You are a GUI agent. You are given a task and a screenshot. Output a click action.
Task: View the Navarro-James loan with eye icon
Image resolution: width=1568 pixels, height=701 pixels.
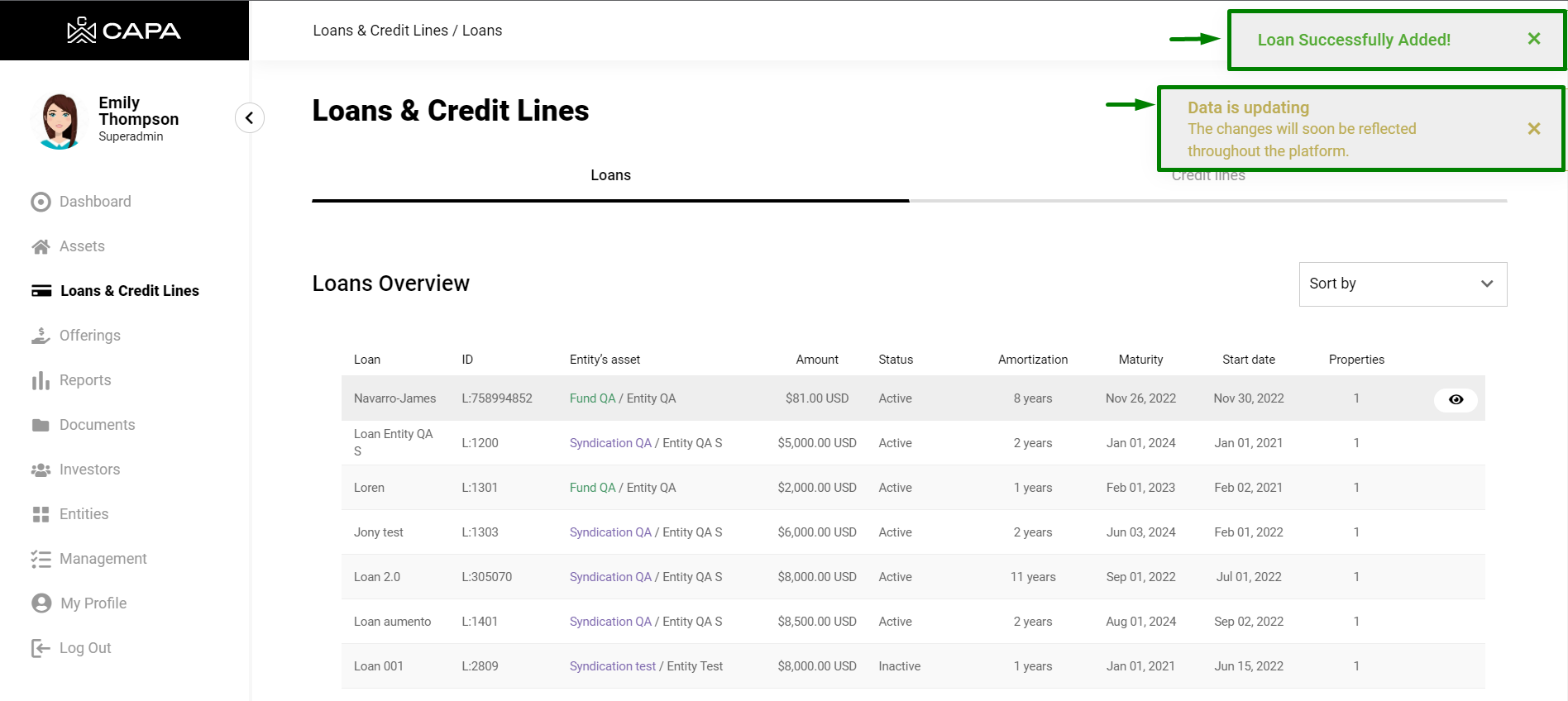click(1456, 399)
